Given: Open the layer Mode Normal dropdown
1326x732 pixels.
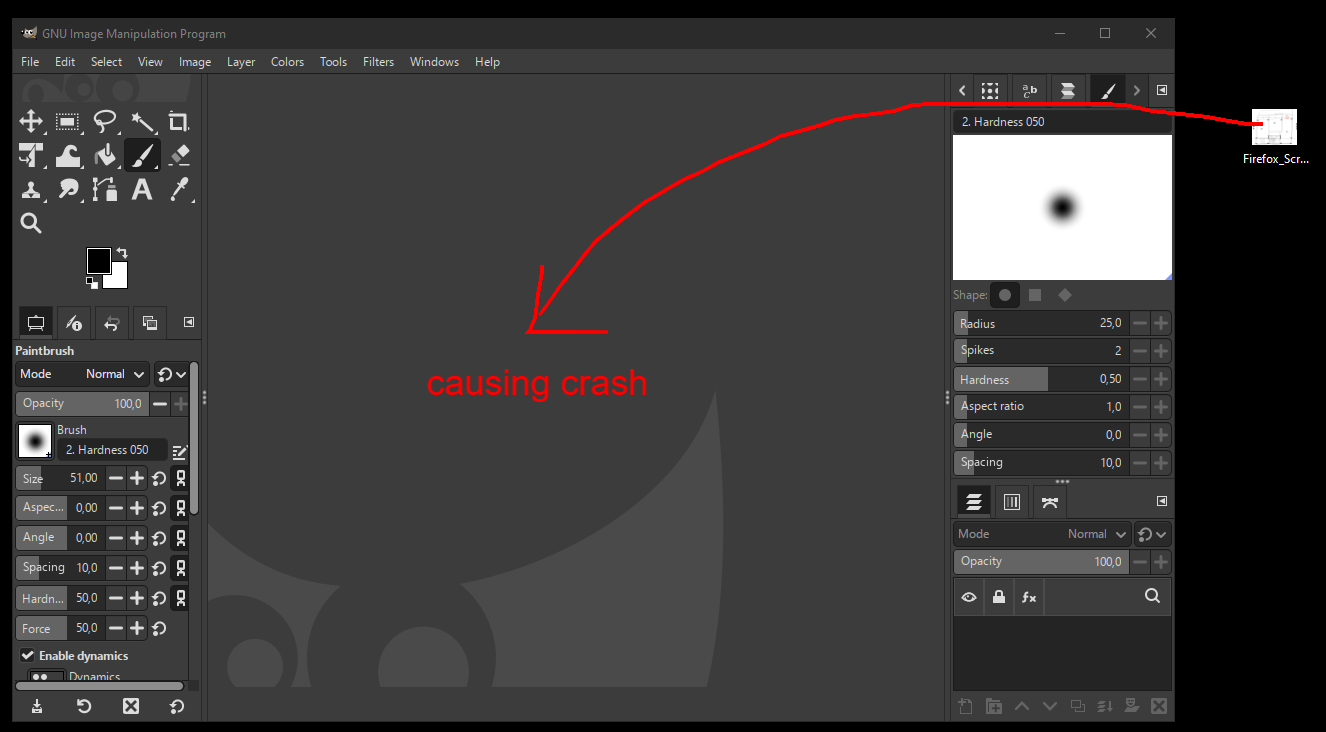Looking at the screenshot, I should pyautogui.click(x=1042, y=534).
